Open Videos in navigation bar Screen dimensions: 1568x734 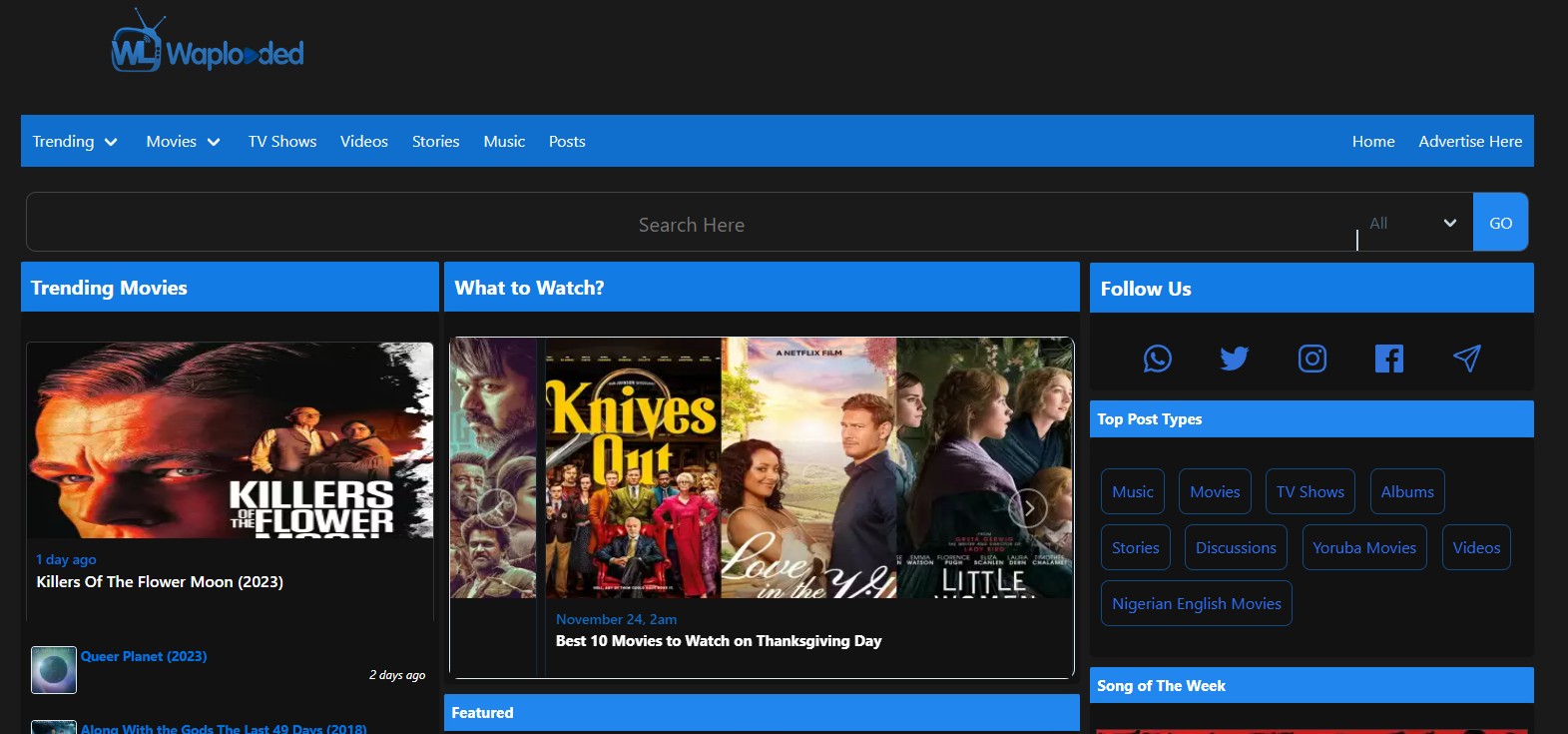point(364,142)
